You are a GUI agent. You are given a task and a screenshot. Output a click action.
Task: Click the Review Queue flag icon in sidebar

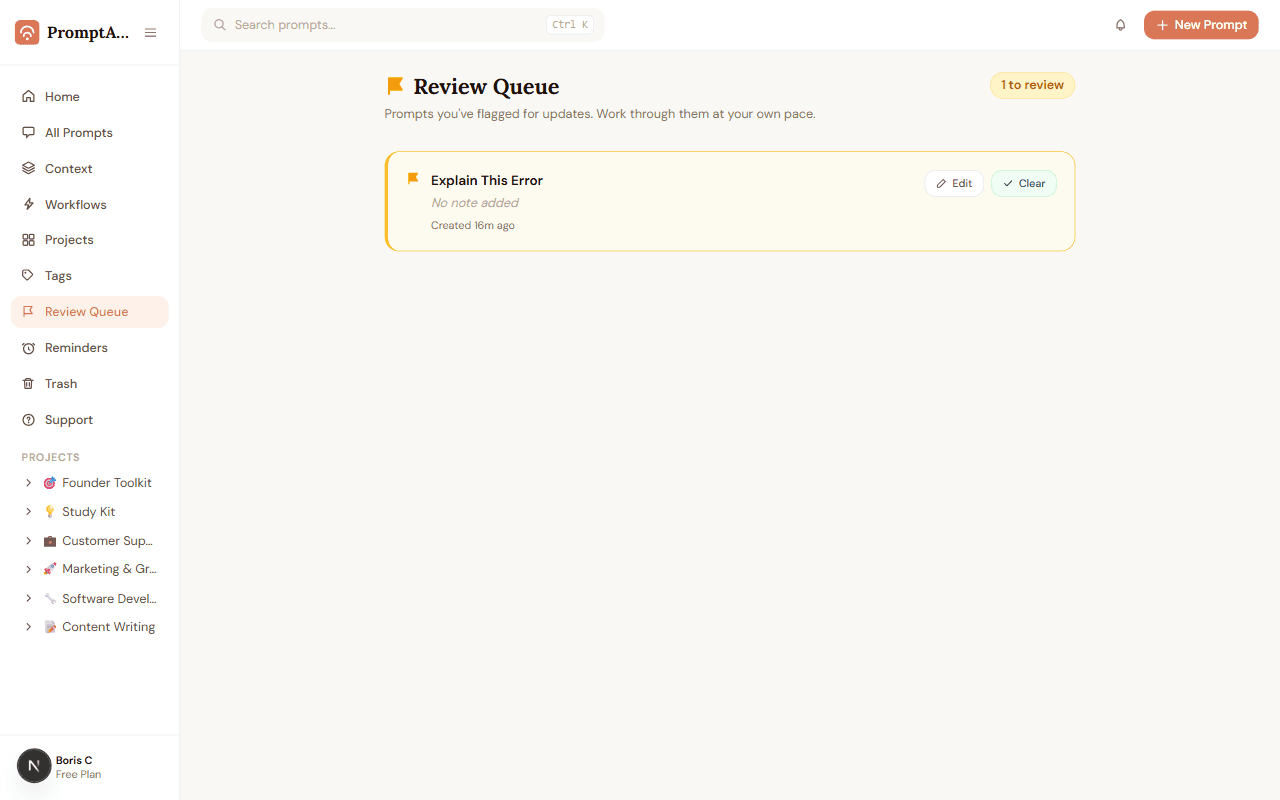(28, 312)
